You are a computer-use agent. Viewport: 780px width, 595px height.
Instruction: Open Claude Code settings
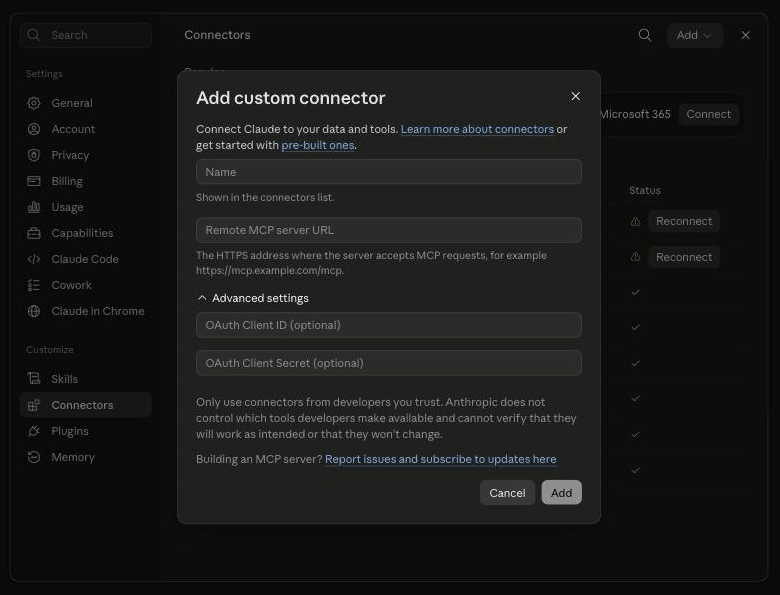(x=86, y=259)
